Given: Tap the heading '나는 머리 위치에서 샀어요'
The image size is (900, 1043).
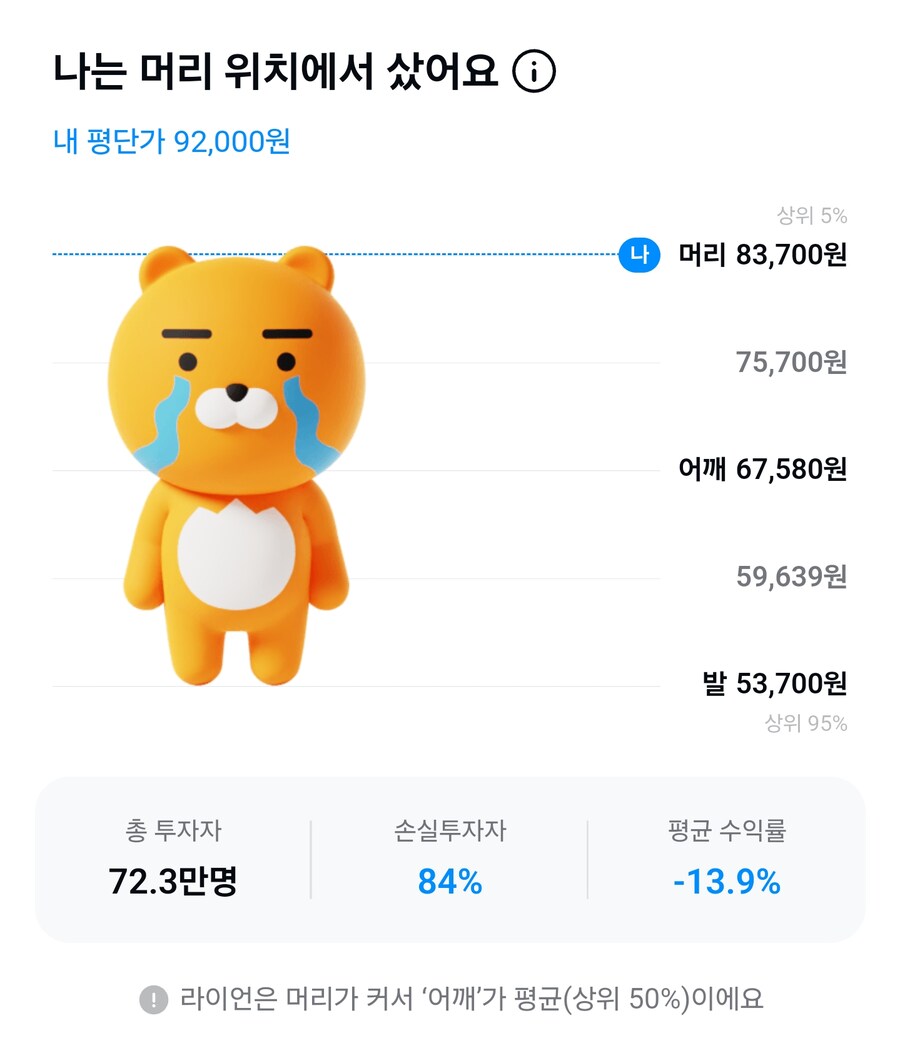Looking at the screenshot, I should click(x=275, y=71).
